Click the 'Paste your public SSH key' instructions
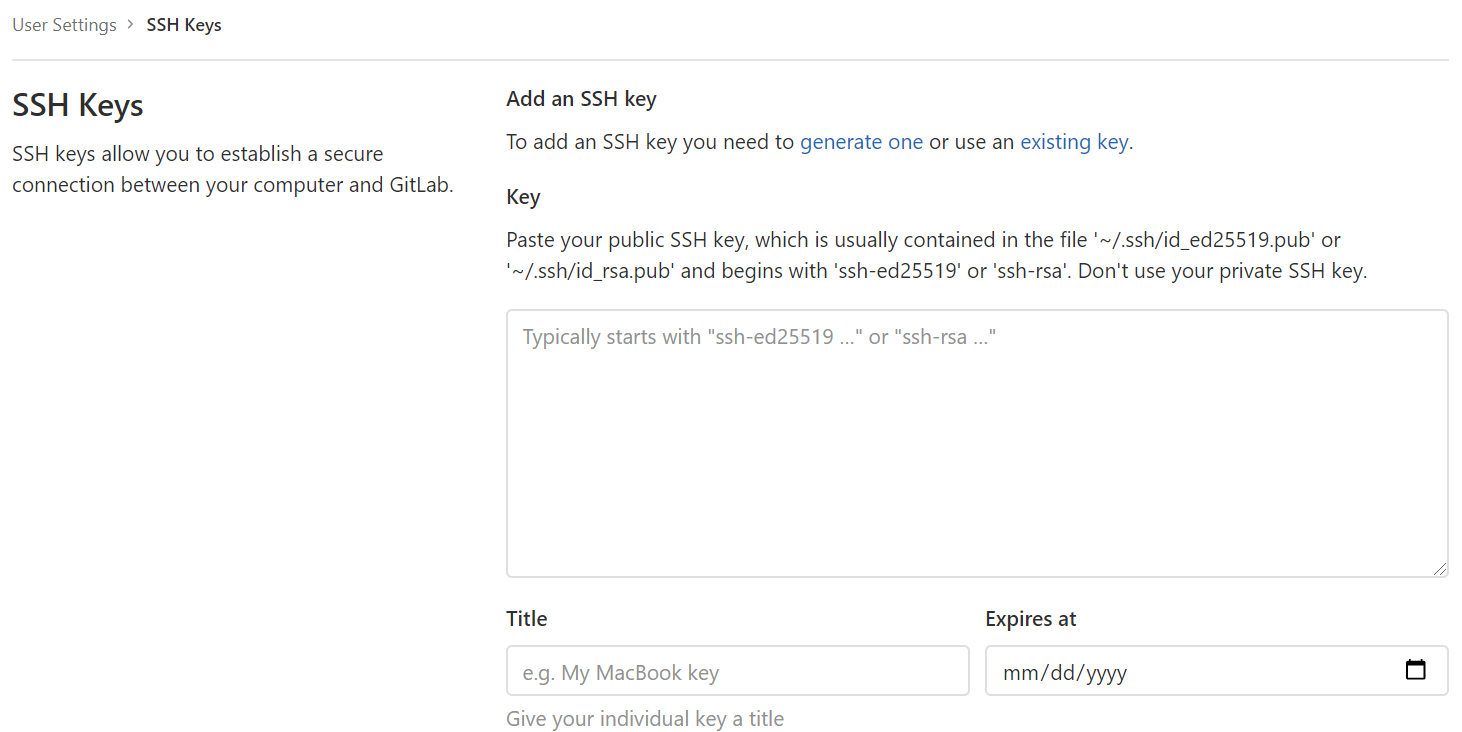1462x732 pixels. tap(936, 255)
